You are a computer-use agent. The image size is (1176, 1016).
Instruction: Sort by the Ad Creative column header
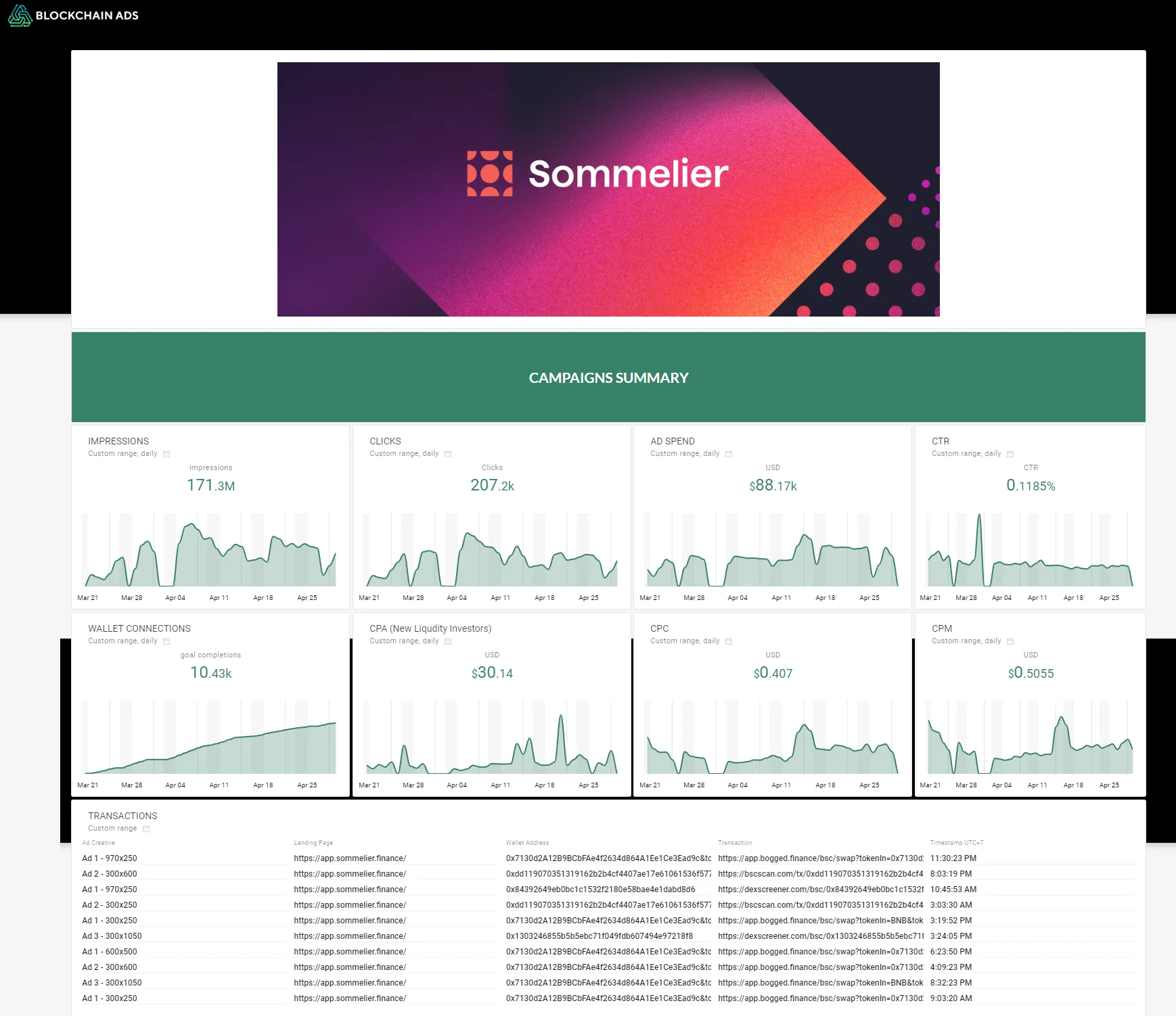pos(99,843)
